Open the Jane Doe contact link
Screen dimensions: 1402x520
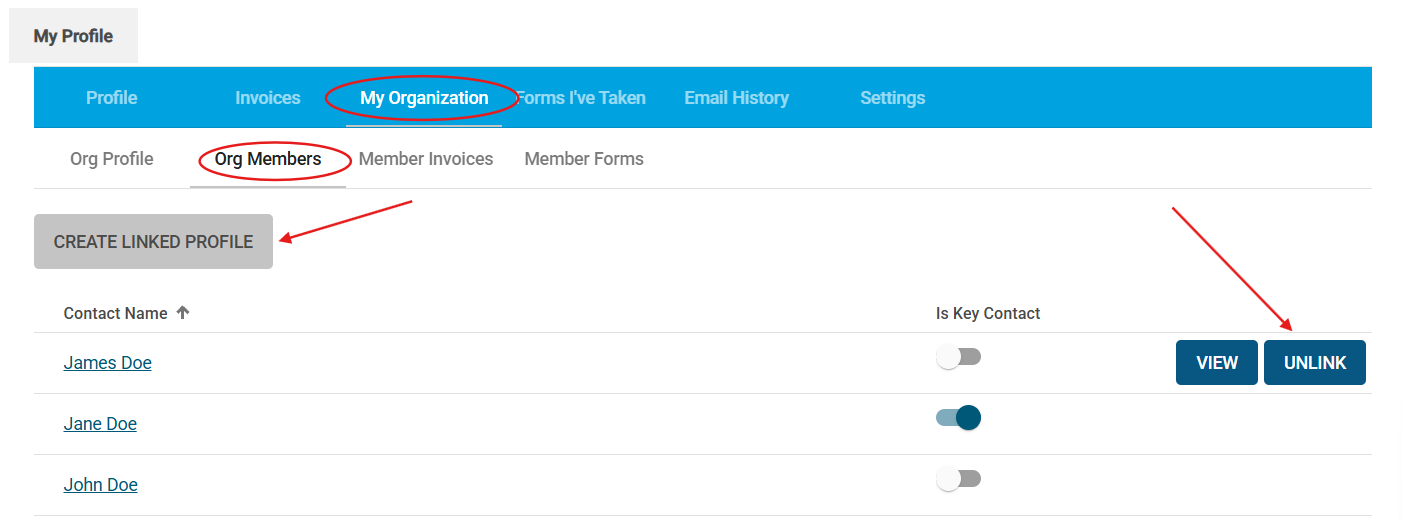coord(100,424)
